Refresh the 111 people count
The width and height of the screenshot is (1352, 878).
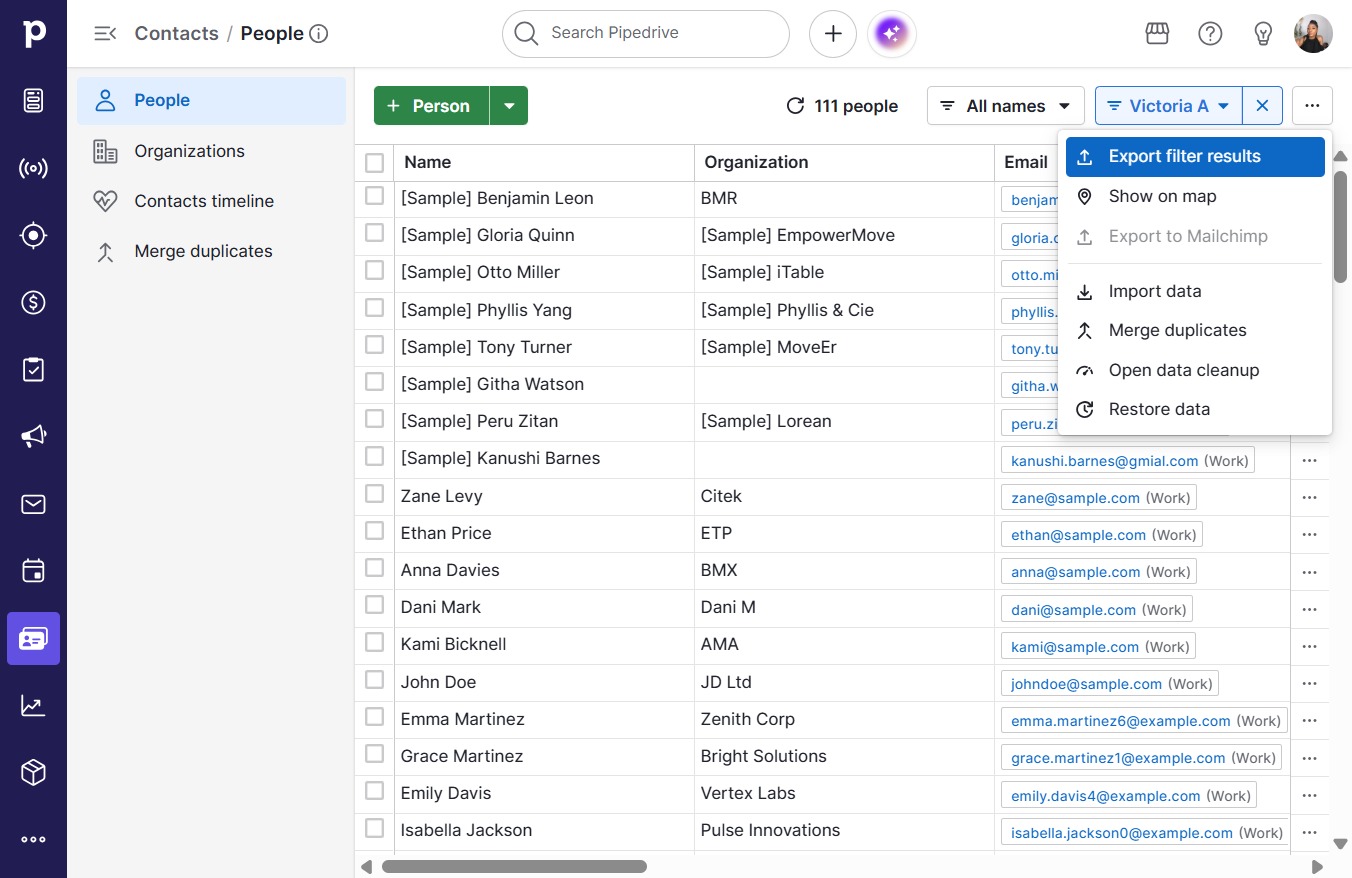coord(795,106)
